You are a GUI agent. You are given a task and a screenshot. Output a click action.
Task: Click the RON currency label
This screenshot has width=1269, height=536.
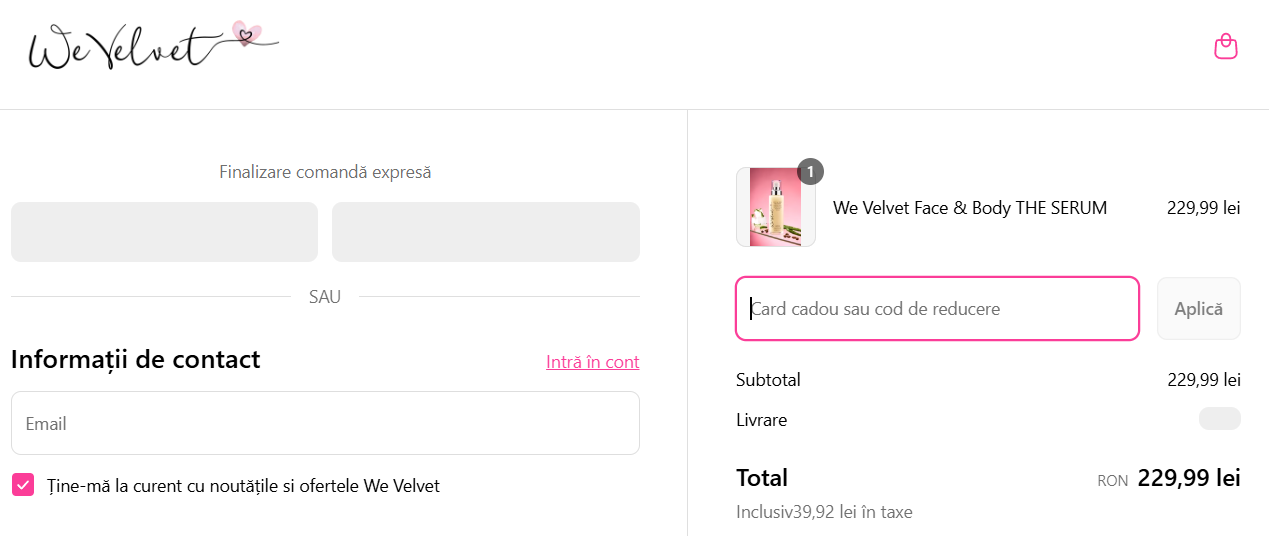pyautogui.click(x=1112, y=481)
